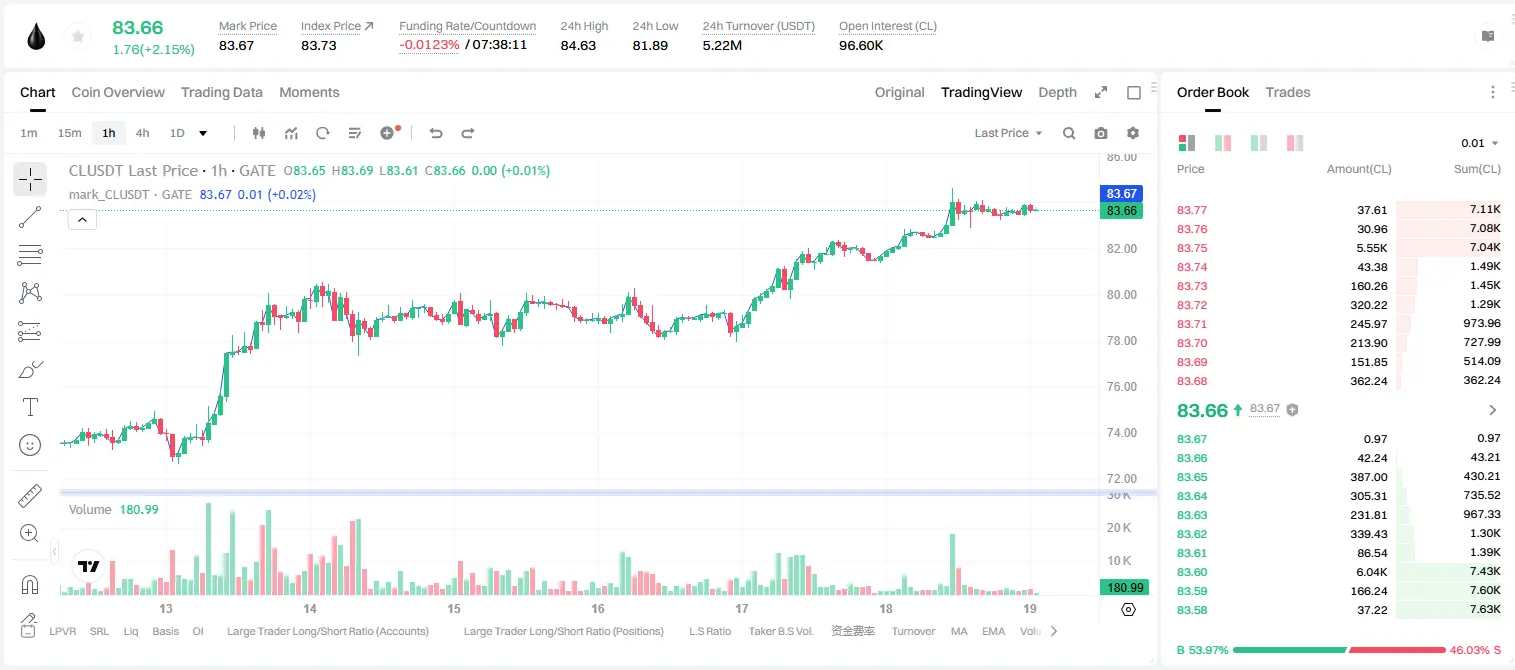1515x670 pixels.
Task: Change order book 0.01 precision dropdown
Action: [1480, 143]
